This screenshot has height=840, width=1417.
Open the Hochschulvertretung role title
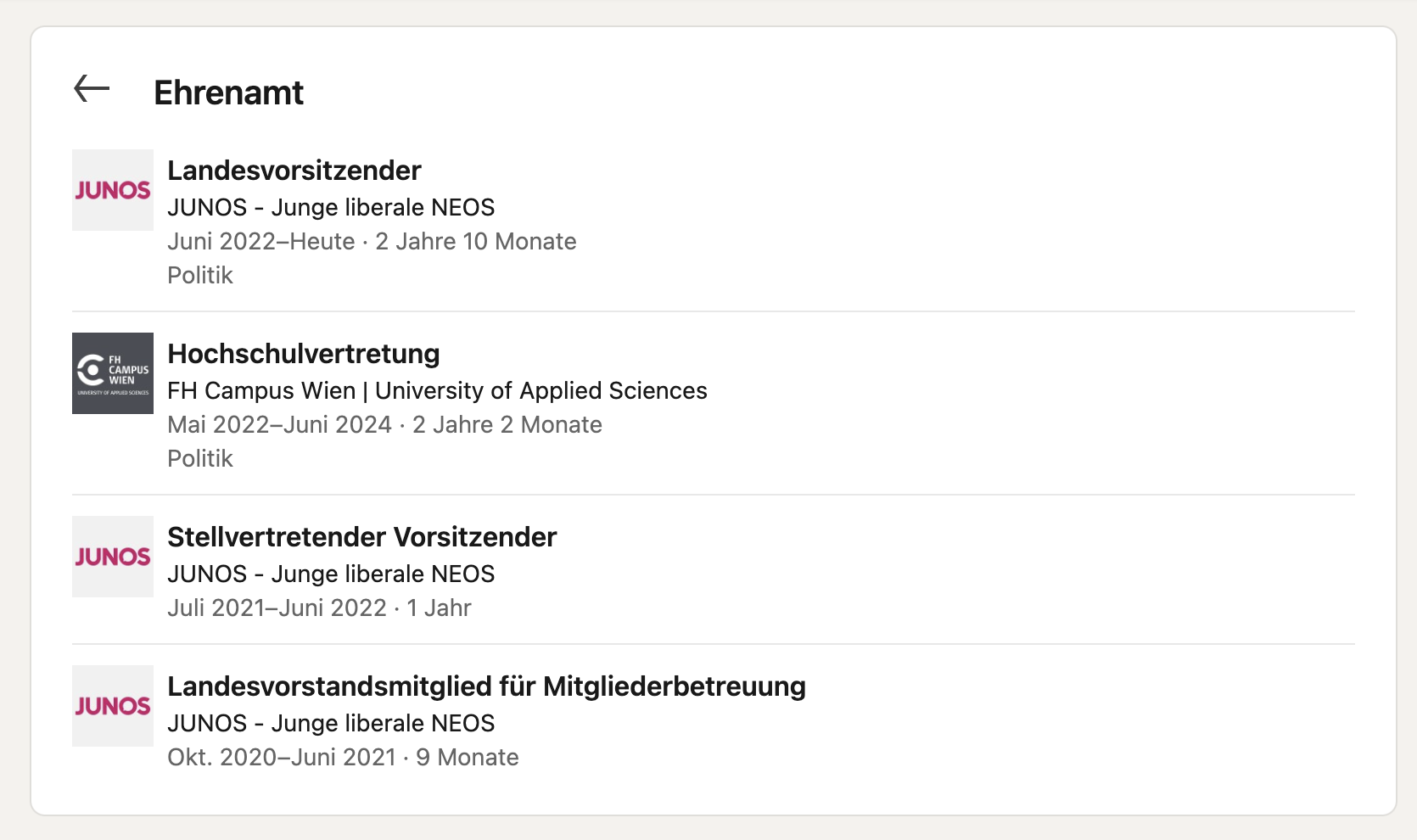coord(303,354)
